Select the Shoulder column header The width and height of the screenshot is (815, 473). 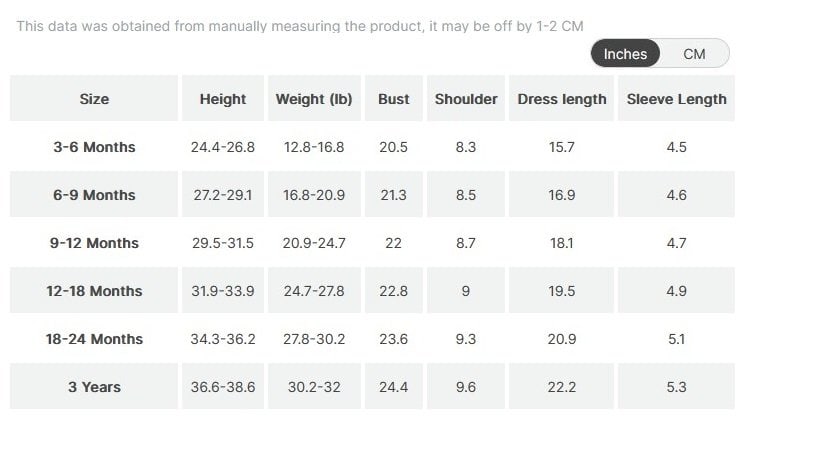(x=466, y=99)
